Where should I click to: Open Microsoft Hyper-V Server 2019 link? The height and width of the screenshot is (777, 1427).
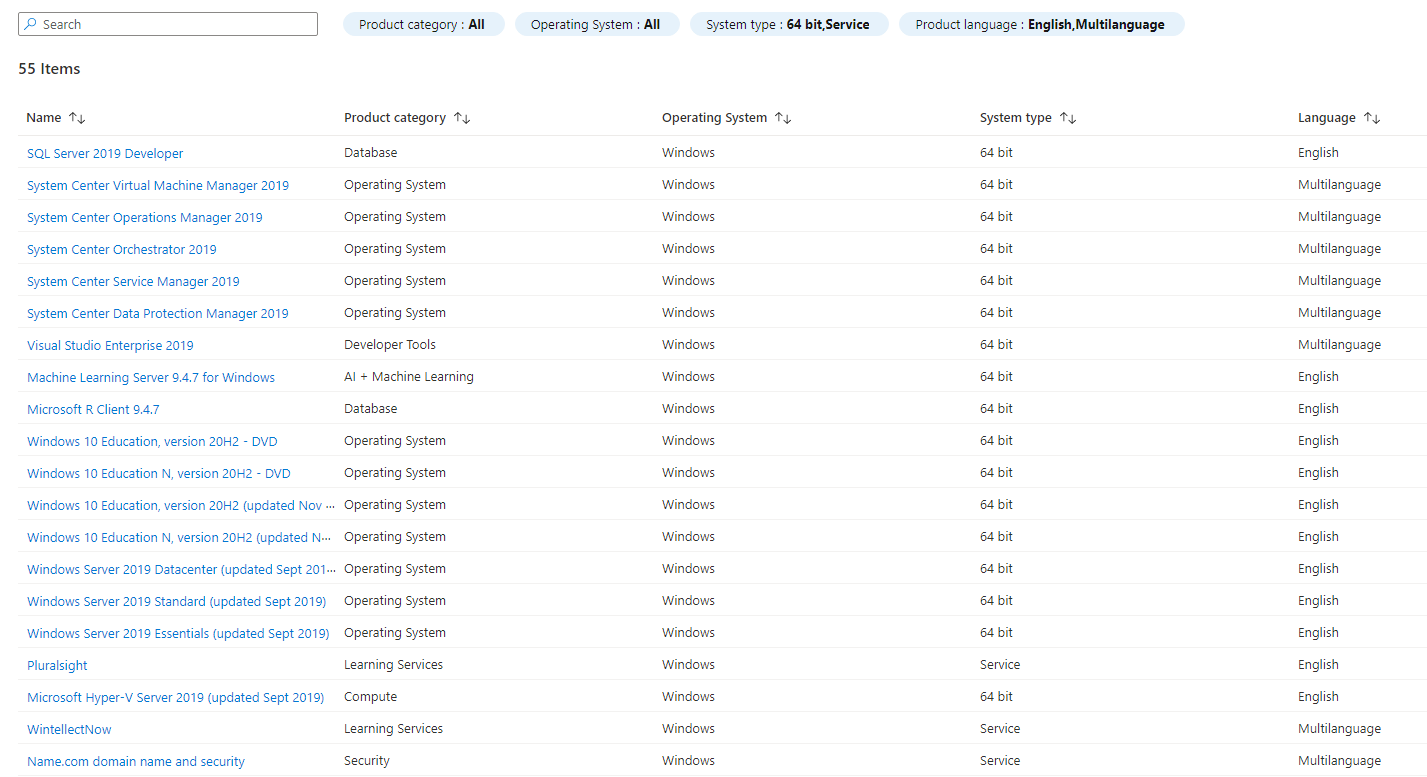tap(175, 697)
